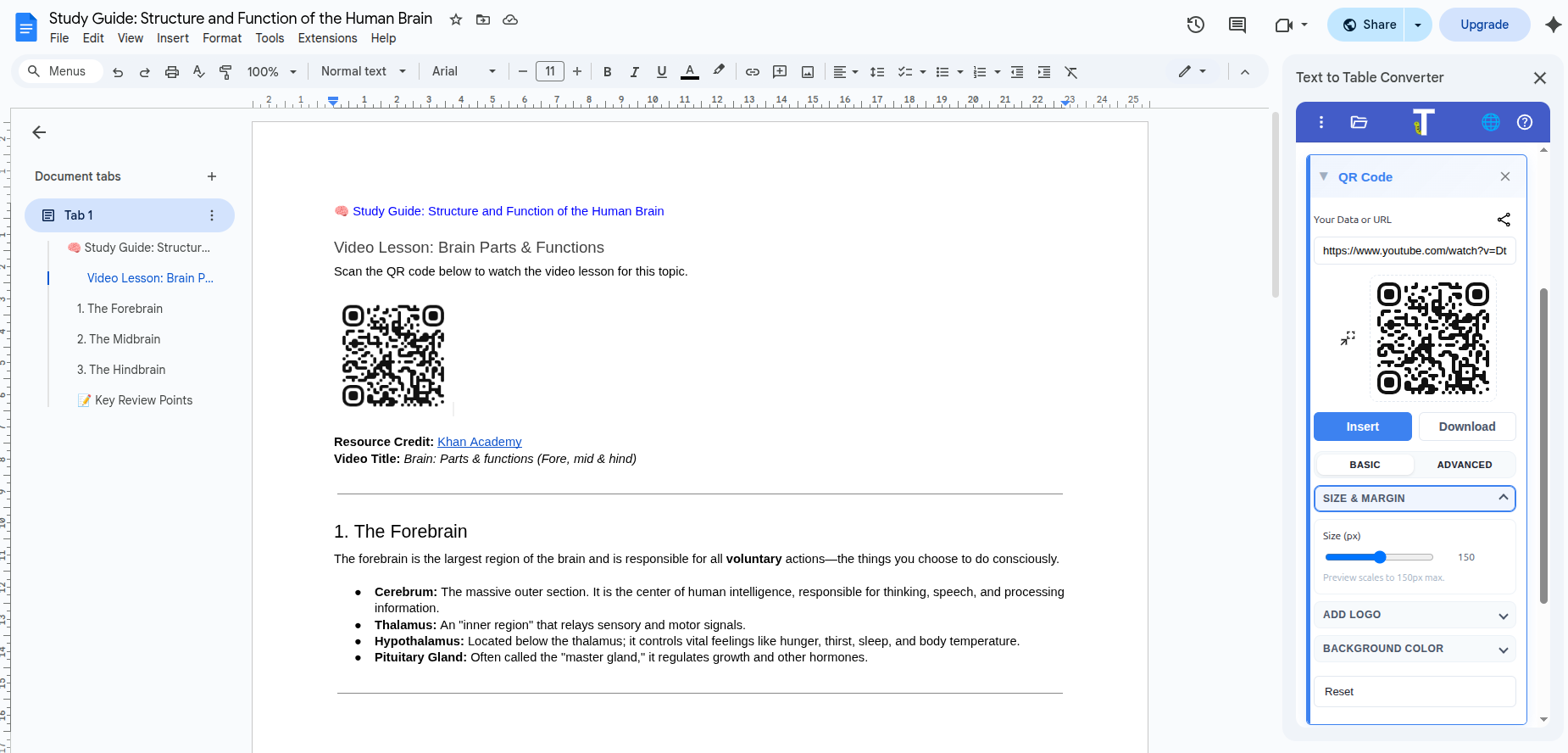Open the View menu
The image size is (1568, 753).
(x=131, y=38)
